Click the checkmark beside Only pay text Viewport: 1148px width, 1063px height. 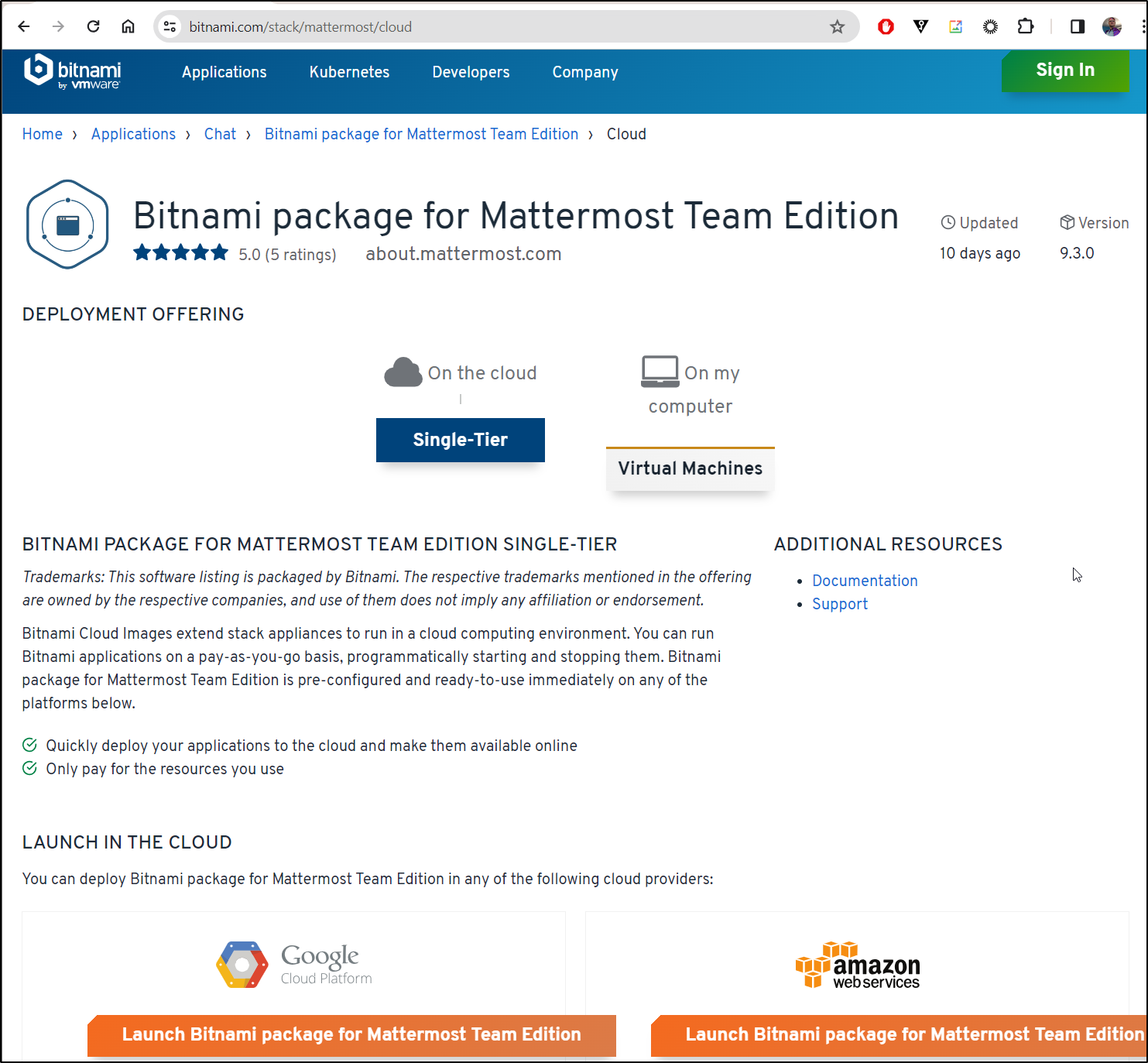pyautogui.click(x=29, y=768)
